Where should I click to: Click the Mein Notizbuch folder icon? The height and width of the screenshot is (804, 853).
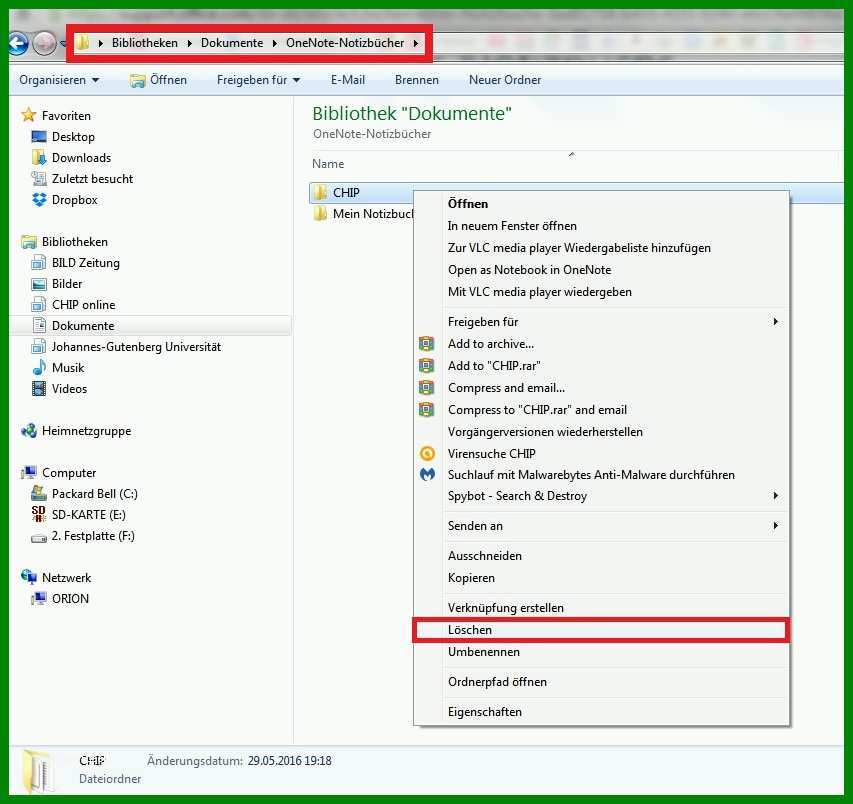(x=320, y=213)
